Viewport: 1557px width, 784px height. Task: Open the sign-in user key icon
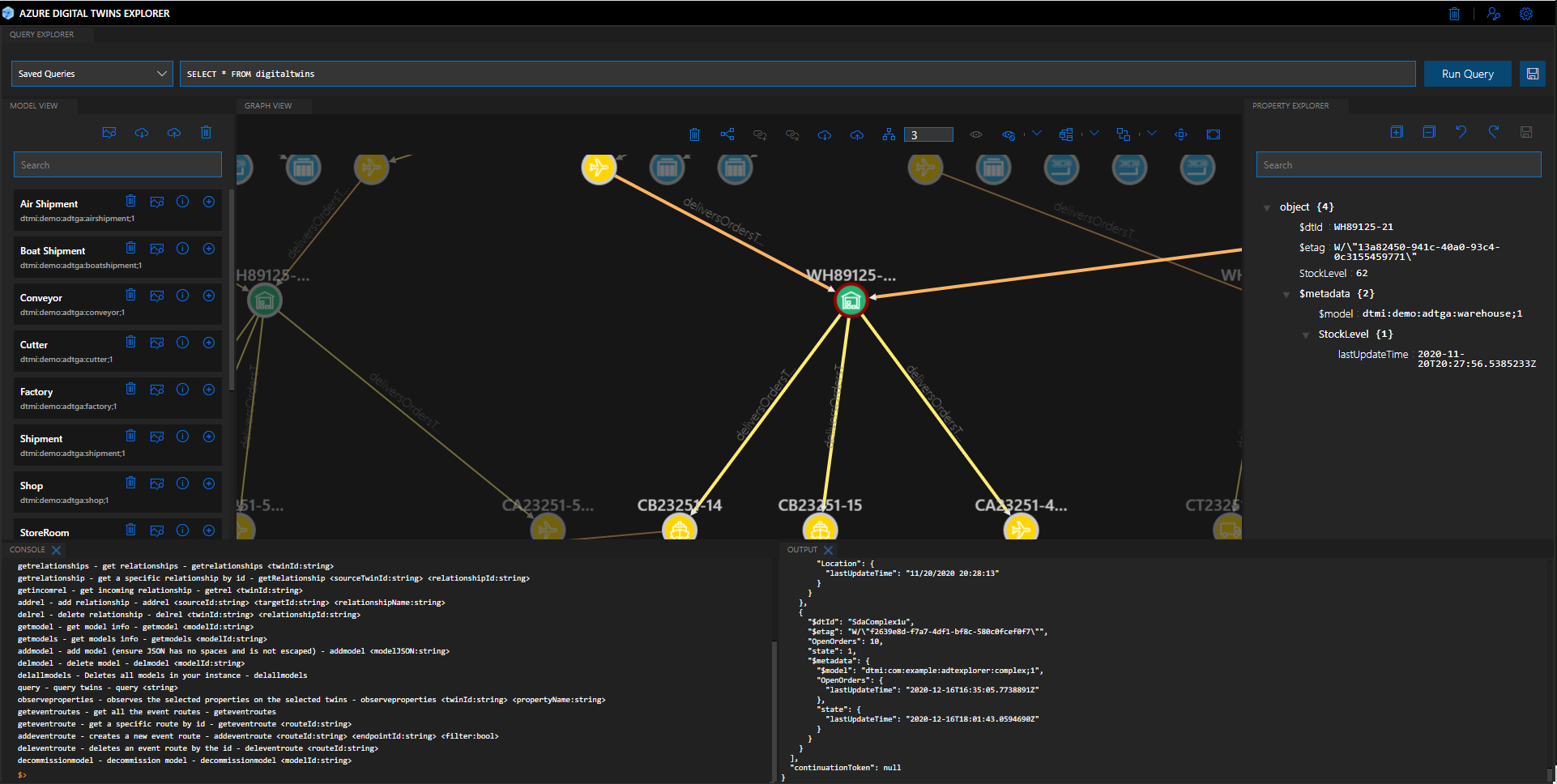[x=1494, y=14]
